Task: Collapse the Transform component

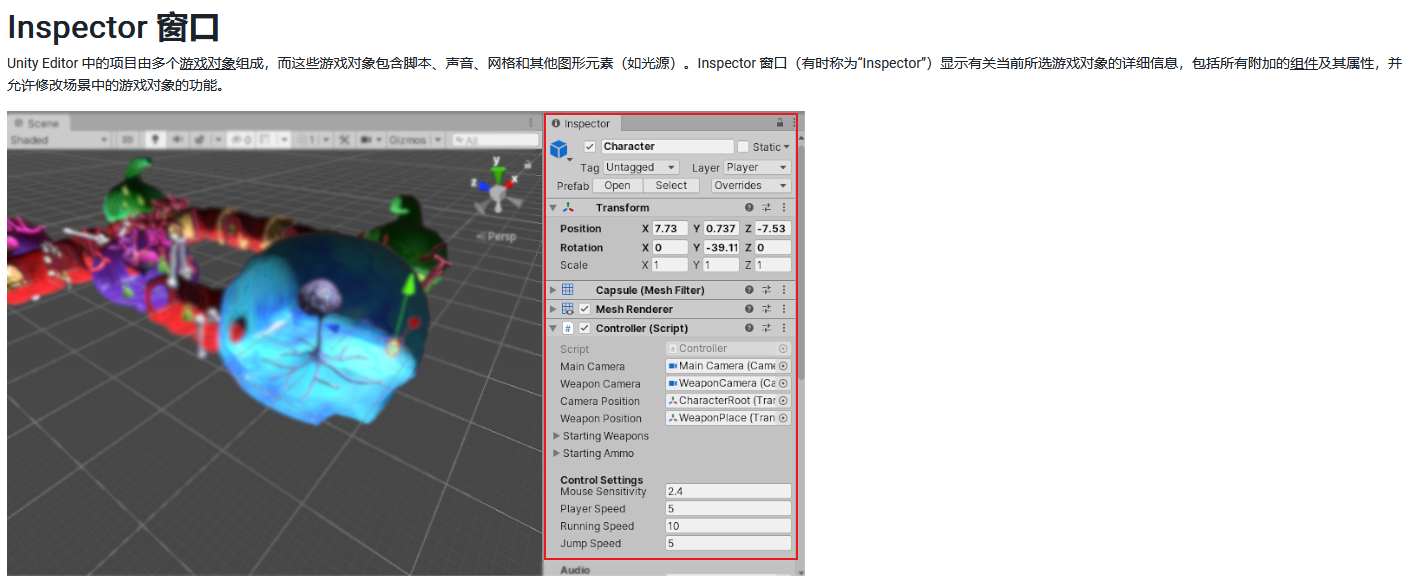Action: (553, 208)
